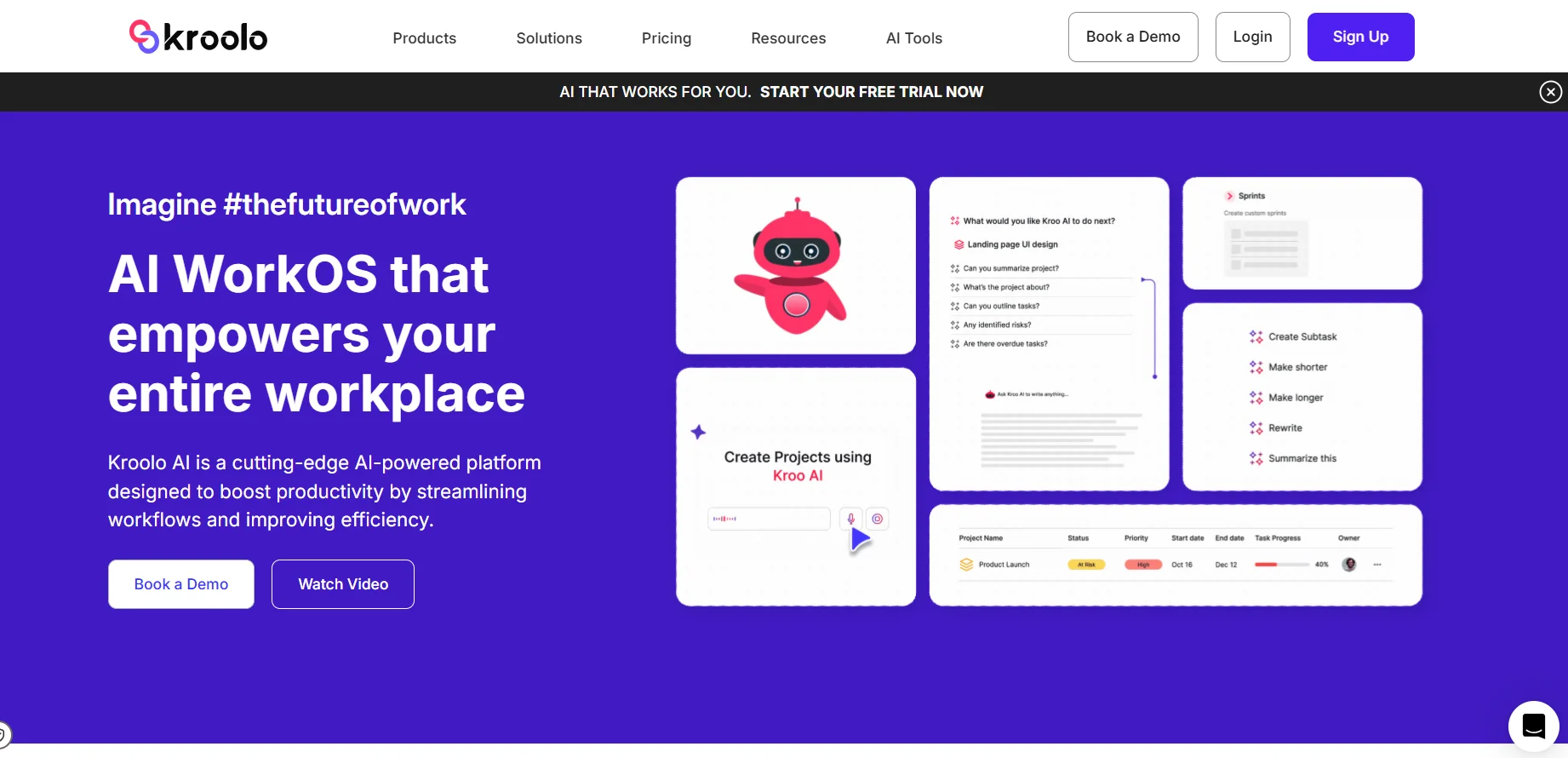The image size is (1568, 758).
Task: Open the three-dot menu in project row
Action: coord(1377,565)
